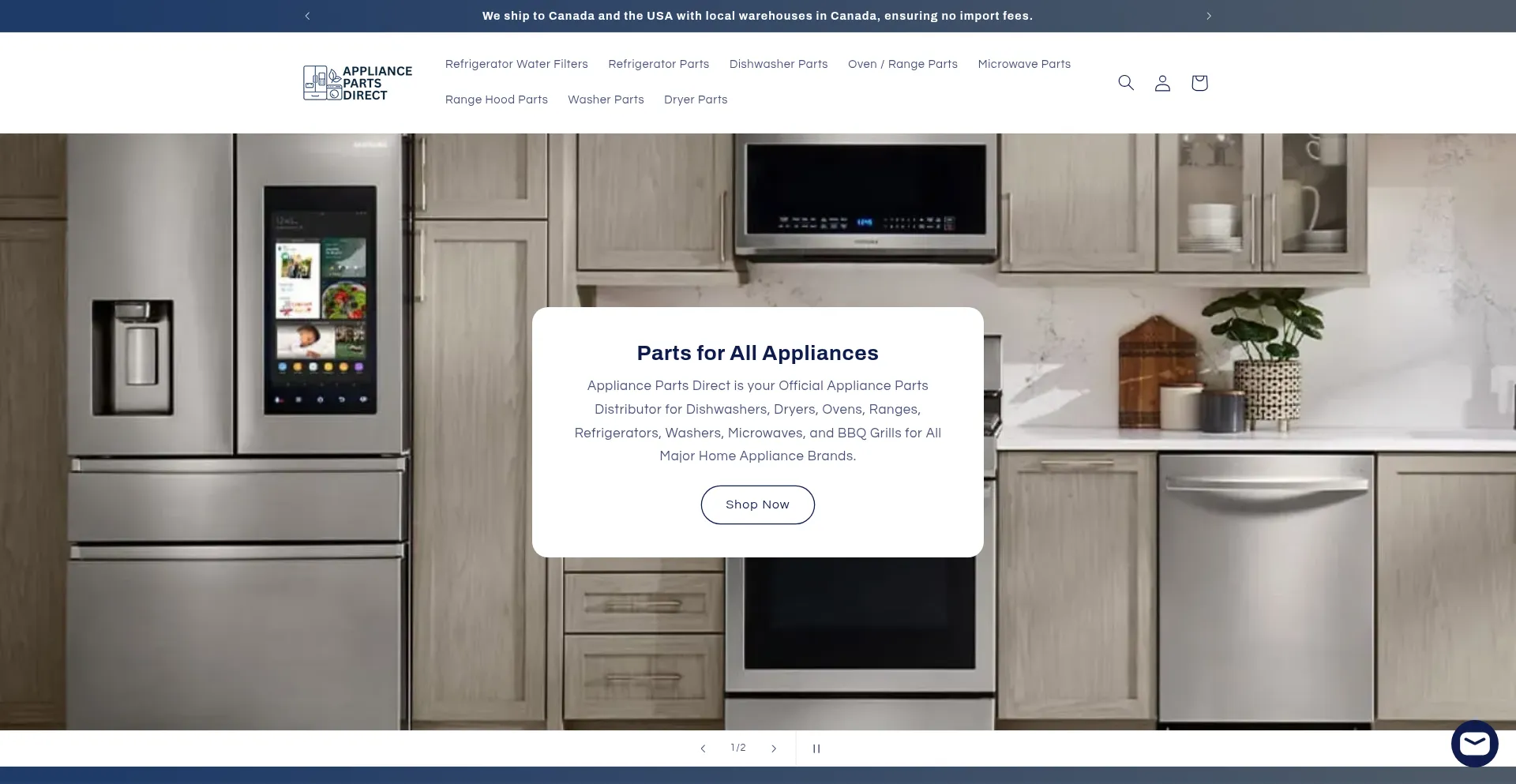Open Refrigerator Water Filters menu item
This screenshot has height=784, width=1516.
pyautogui.click(x=516, y=64)
